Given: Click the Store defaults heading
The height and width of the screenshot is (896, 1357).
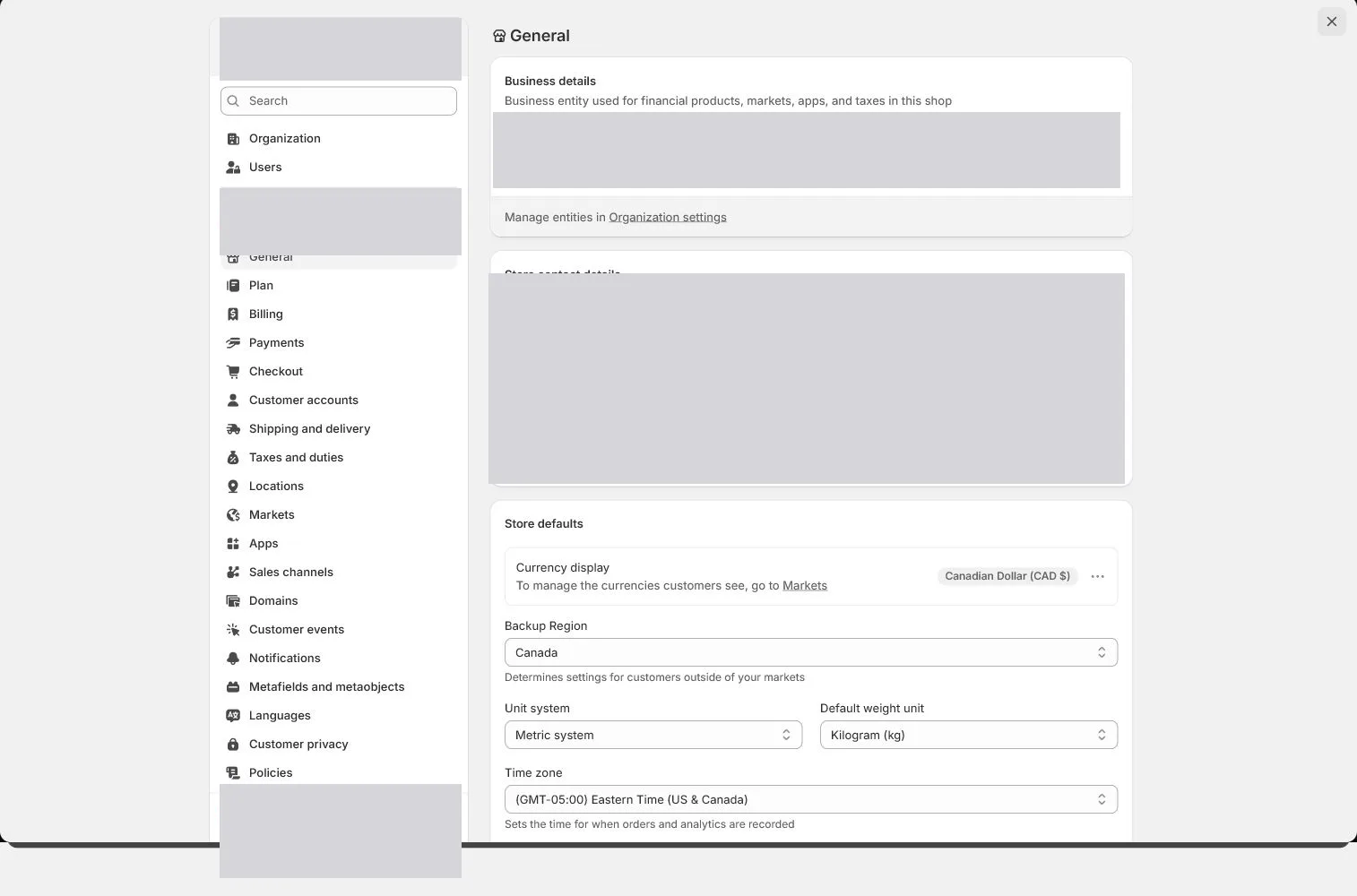Looking at the screenshot, I should (544, 524).
